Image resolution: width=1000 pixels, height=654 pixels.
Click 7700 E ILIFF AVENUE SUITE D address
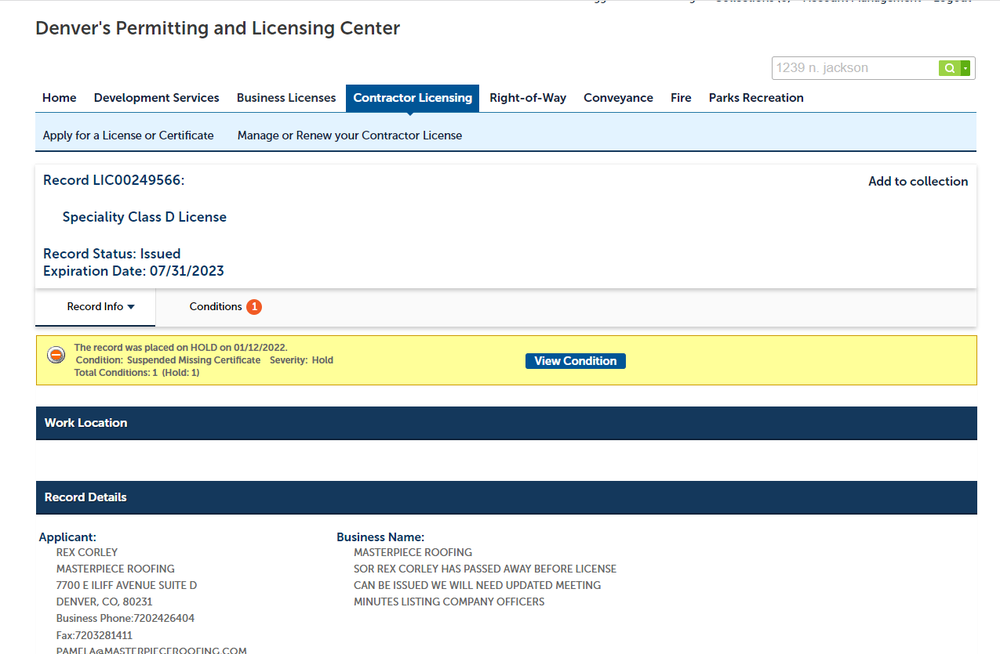point(126,585)
